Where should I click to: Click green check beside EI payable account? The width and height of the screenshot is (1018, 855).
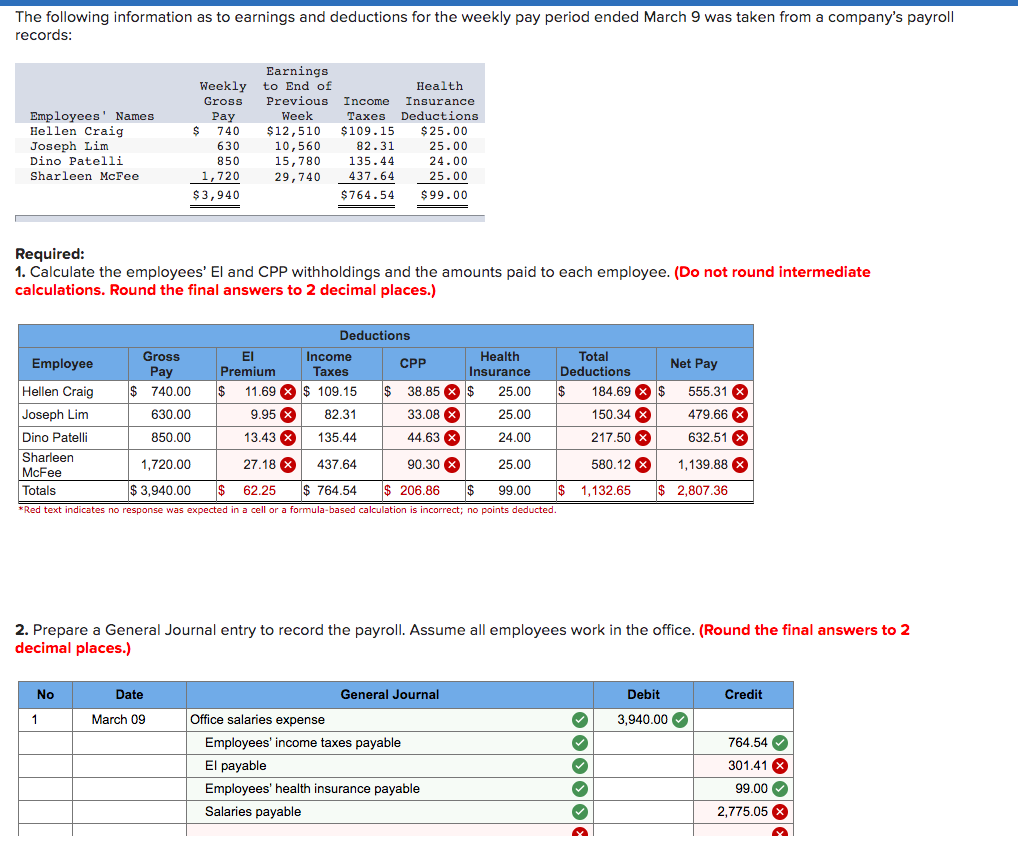coord(580,766)
